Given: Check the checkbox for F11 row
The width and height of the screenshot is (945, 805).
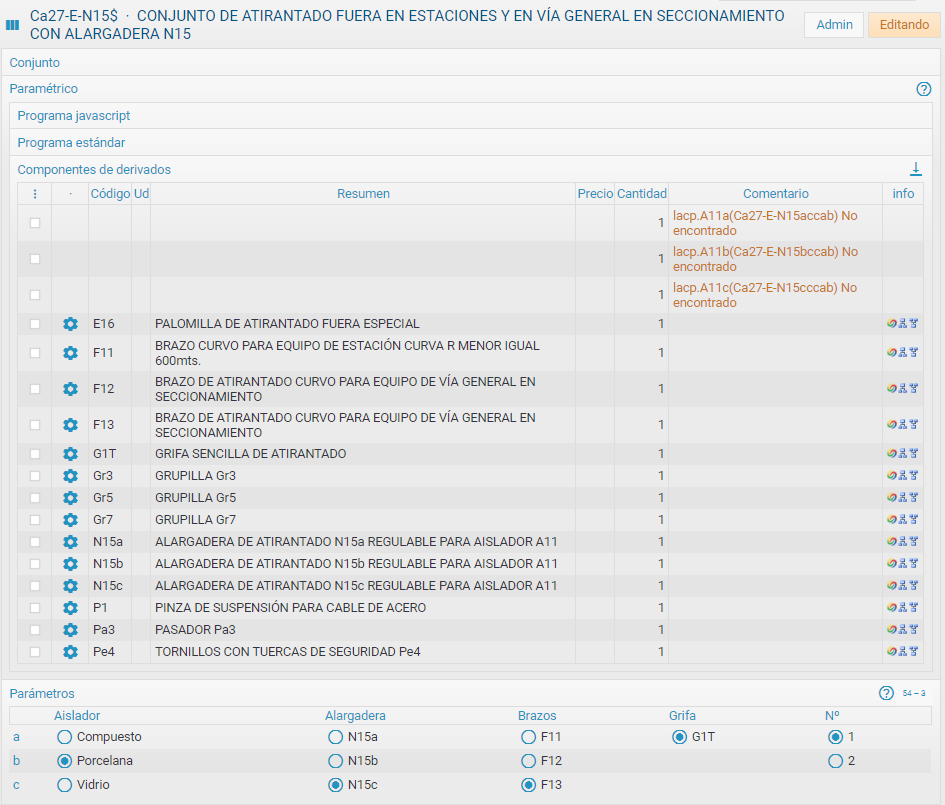Looking at the screenshot, I should coord(35,353).
